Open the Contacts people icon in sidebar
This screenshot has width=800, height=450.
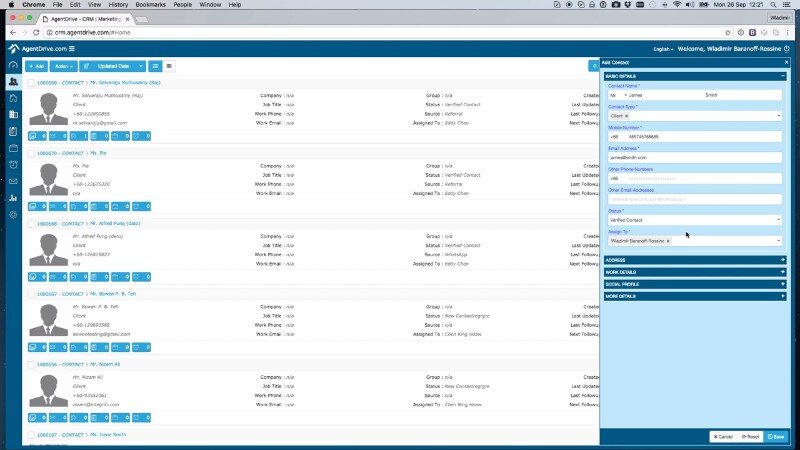(13, 81)
